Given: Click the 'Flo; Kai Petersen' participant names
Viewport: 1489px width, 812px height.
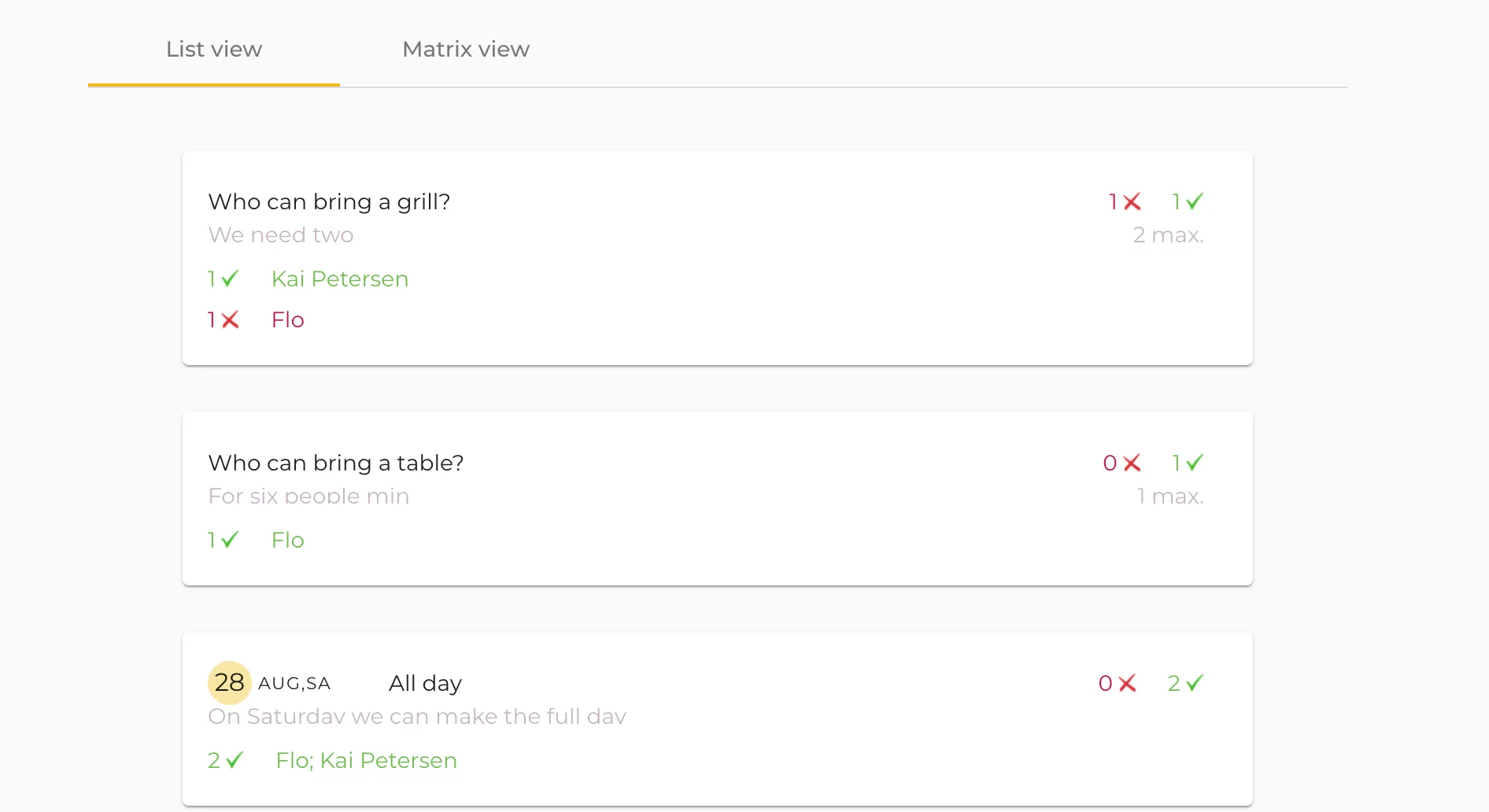Looking at the screenshot, I should coord(366,761).
